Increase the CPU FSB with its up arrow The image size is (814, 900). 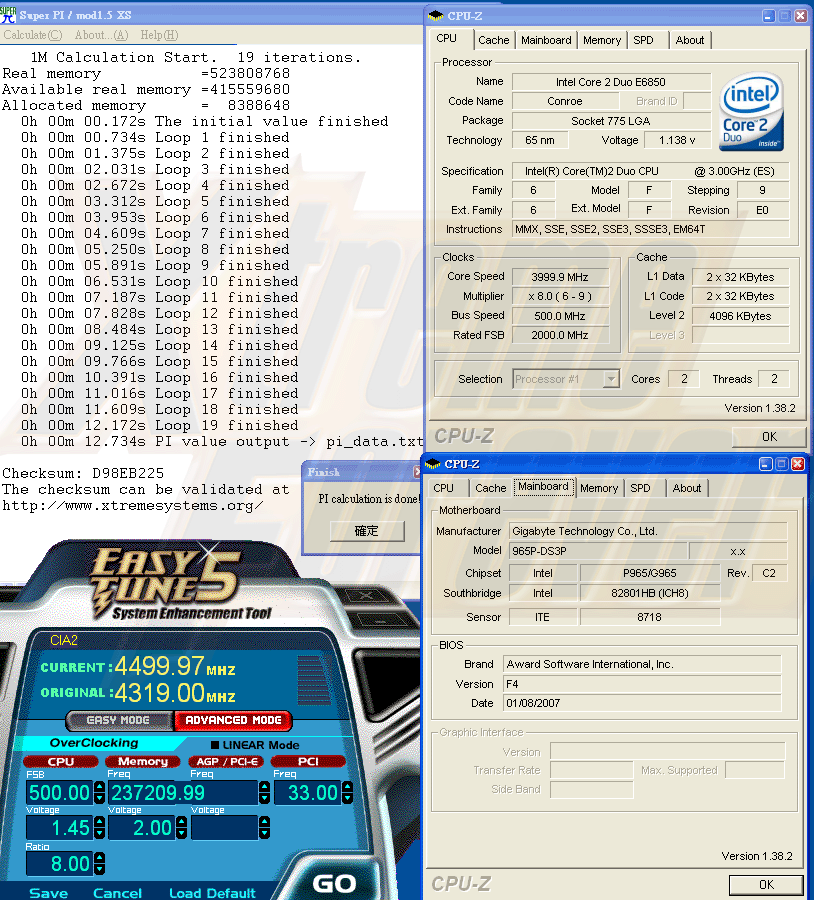pos(99,788)
